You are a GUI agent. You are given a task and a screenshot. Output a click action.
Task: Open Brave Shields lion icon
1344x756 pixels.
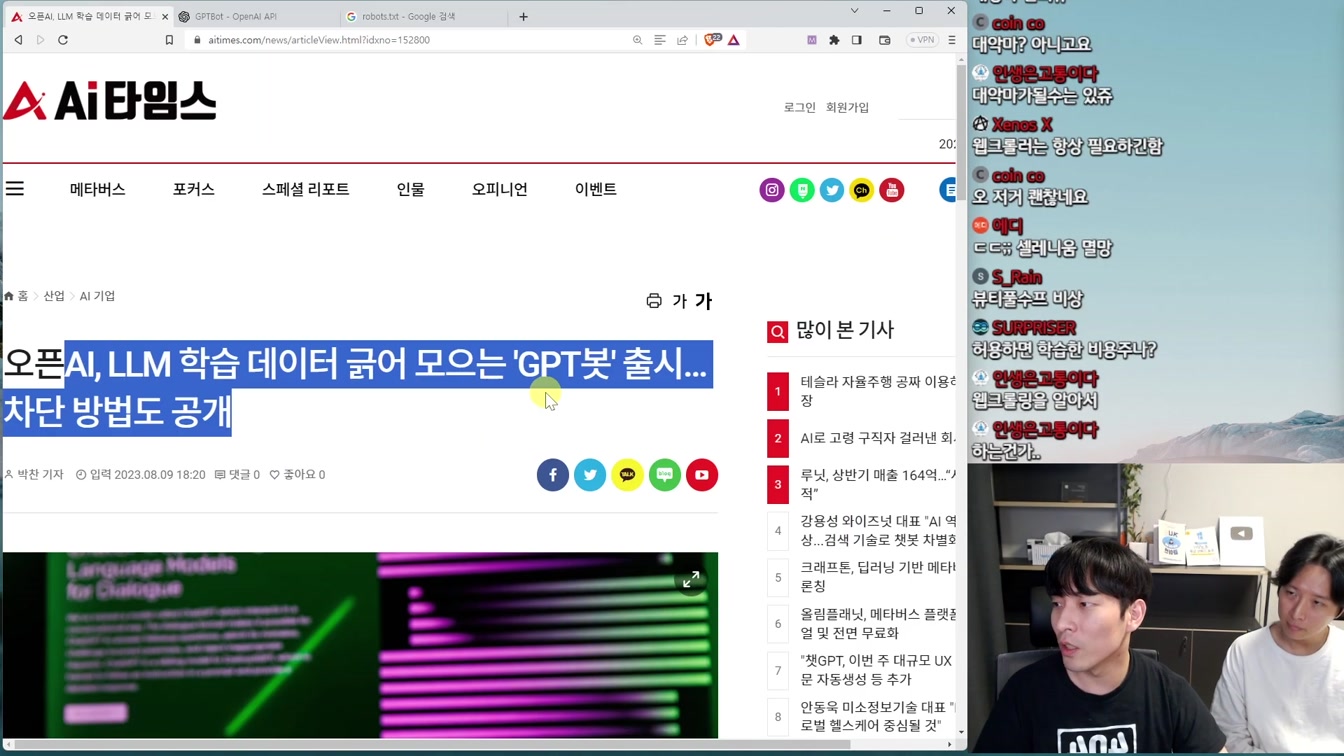coord(712,40)
